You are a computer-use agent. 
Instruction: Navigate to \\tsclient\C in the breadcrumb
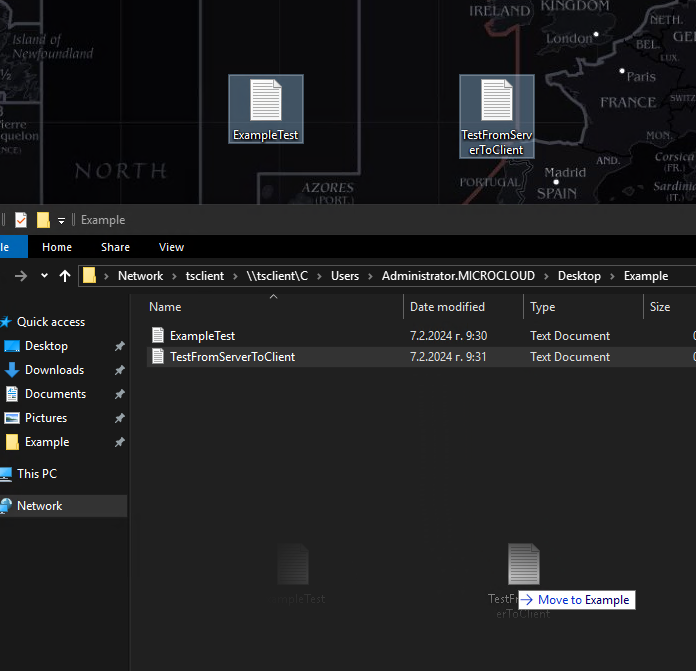pyautogui.click(x=277, y=276)
